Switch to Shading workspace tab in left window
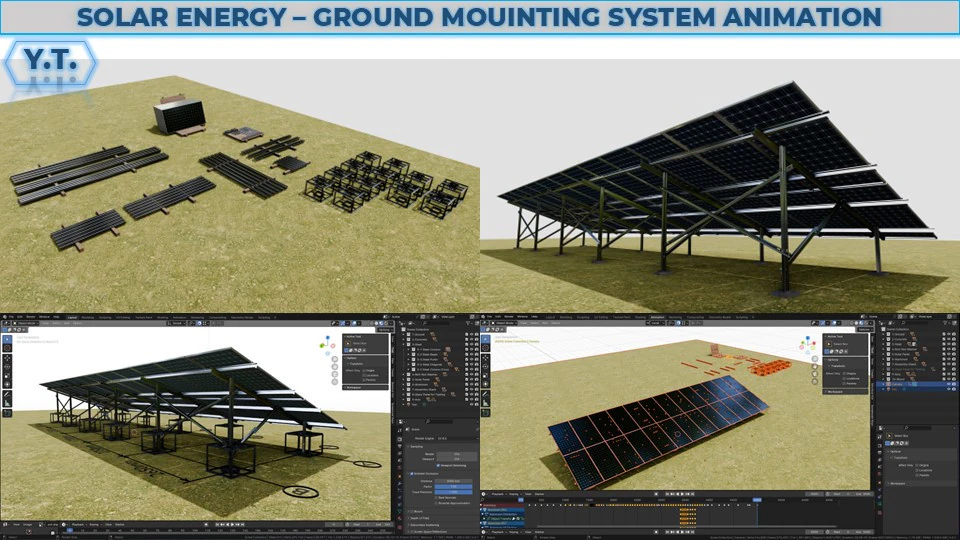The image size is (960, 540). click(162, 317)
